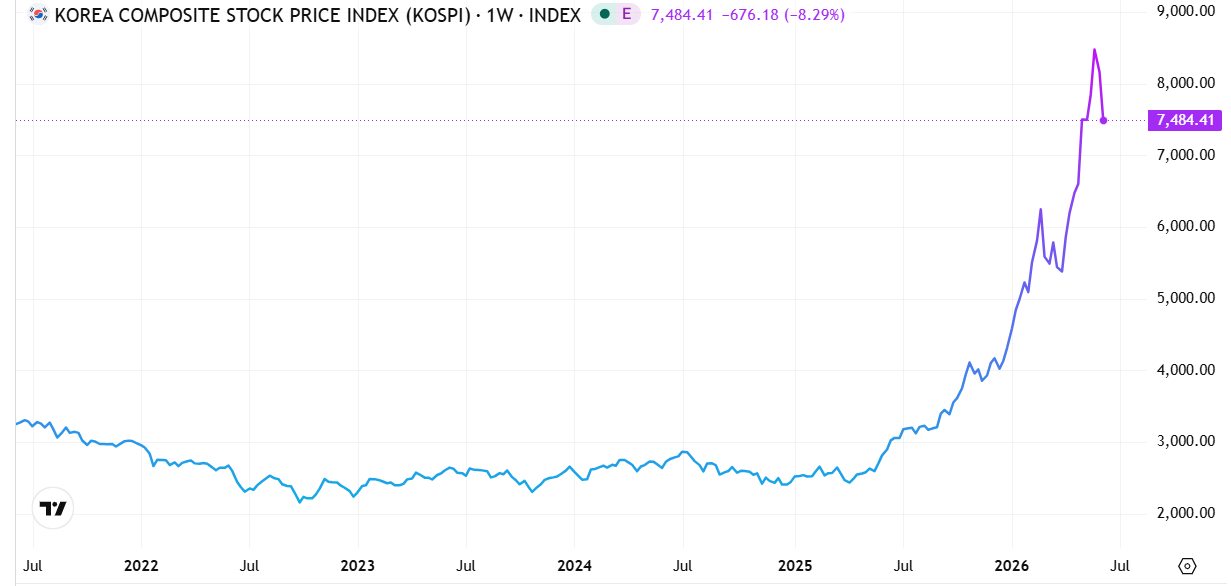Click the South Korea flag icon

point(38,15)
